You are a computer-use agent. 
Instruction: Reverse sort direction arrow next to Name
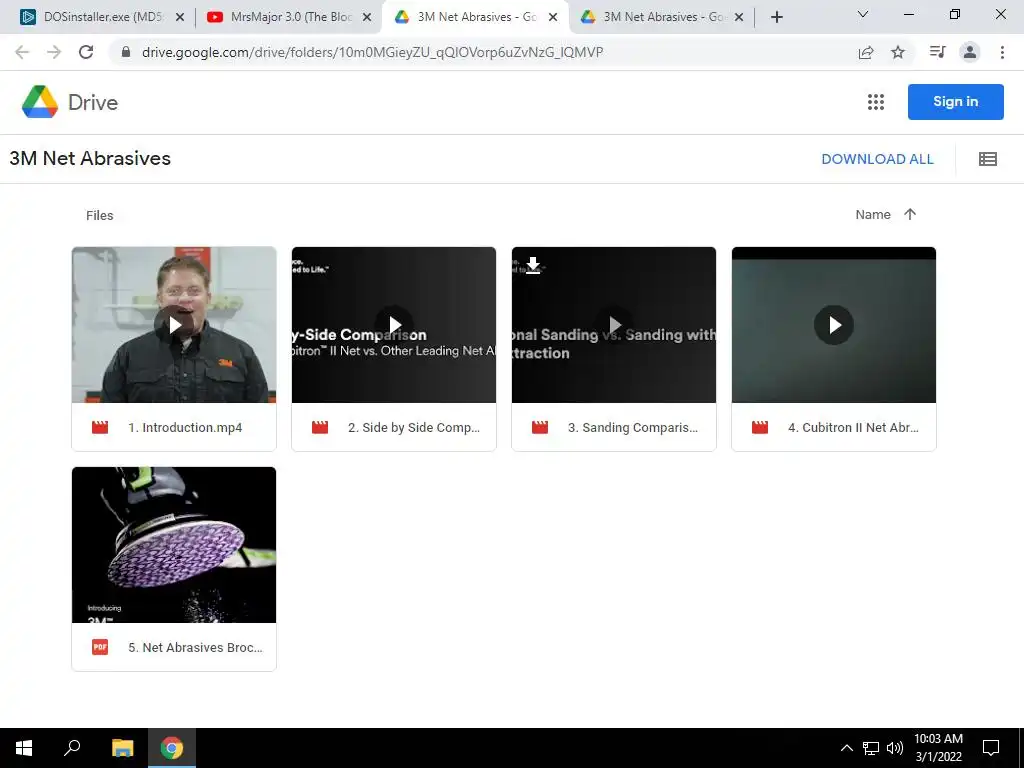click(x=910, y=214)
